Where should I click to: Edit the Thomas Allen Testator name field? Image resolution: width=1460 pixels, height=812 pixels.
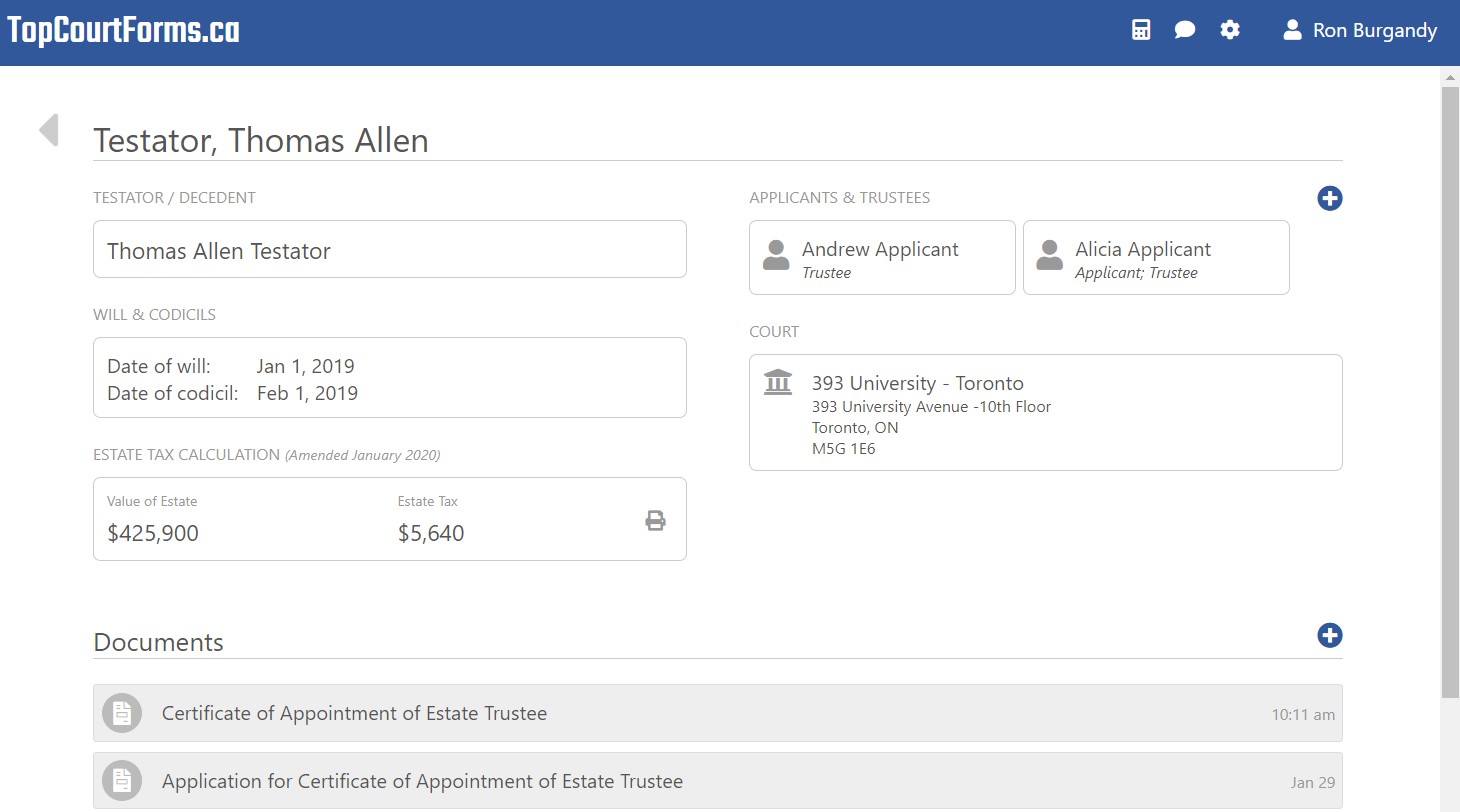[x=389, y=250]
